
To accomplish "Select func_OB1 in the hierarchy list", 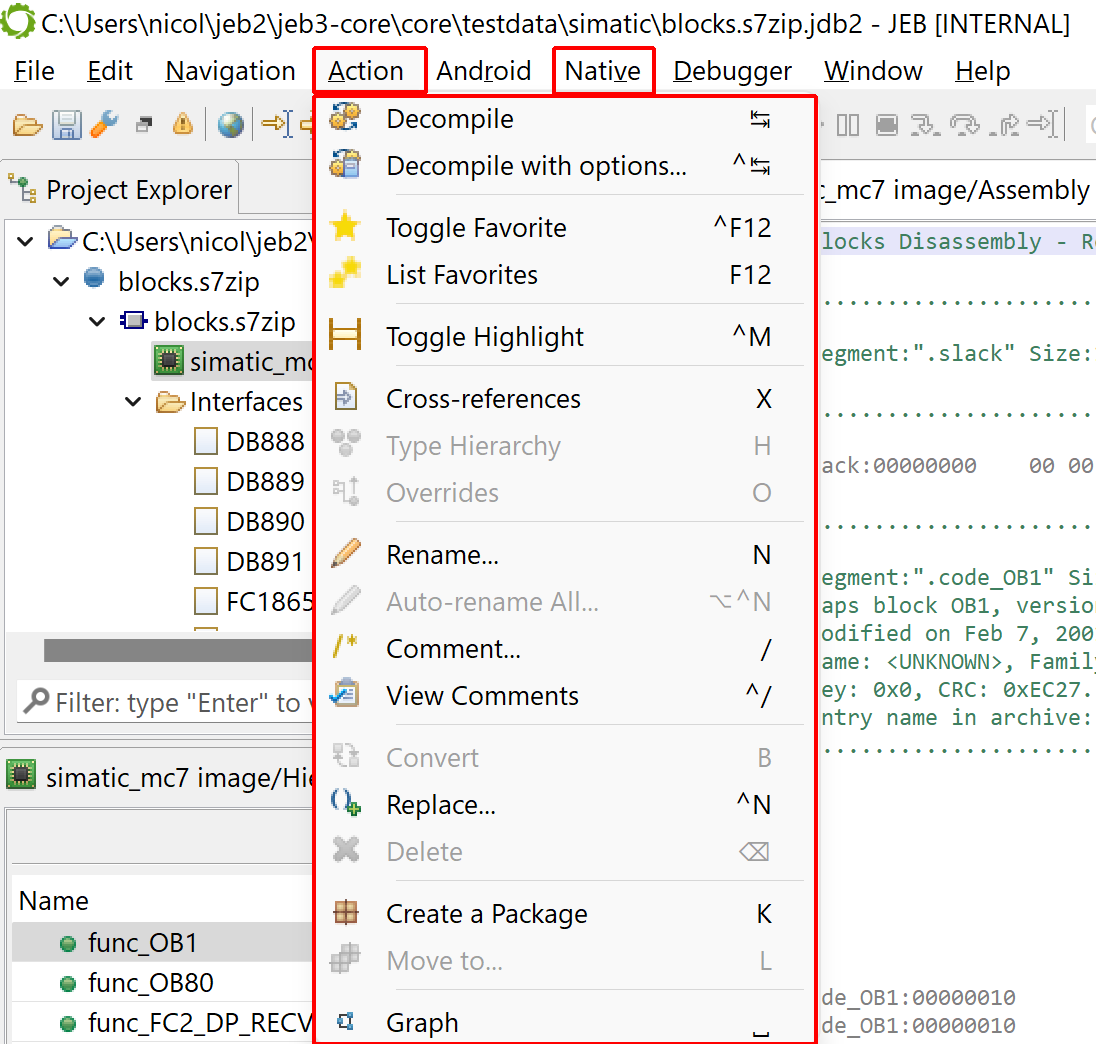I will (162, 943).
